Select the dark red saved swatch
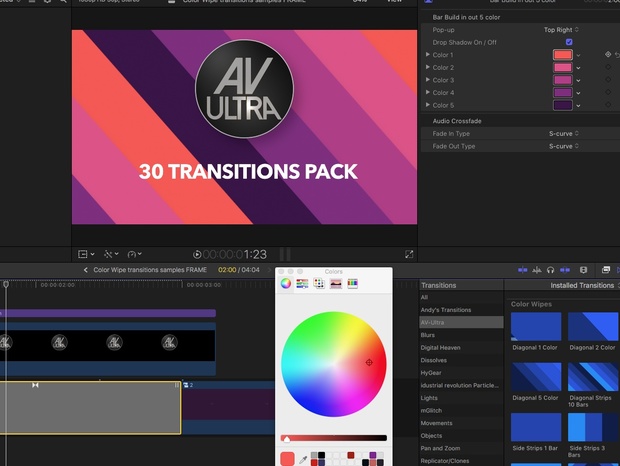Viewport: 620px width, 466px height. pyautogui.click(x=351, y=455)
